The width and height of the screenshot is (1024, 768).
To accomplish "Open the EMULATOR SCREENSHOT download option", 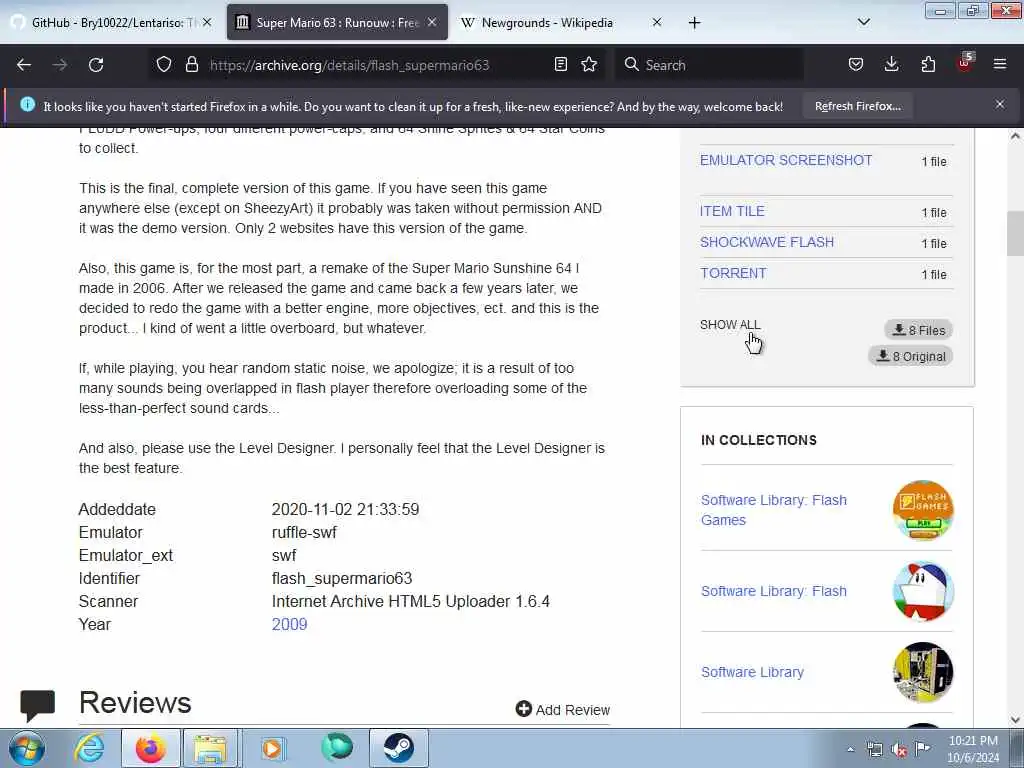I will click(786, 160).
